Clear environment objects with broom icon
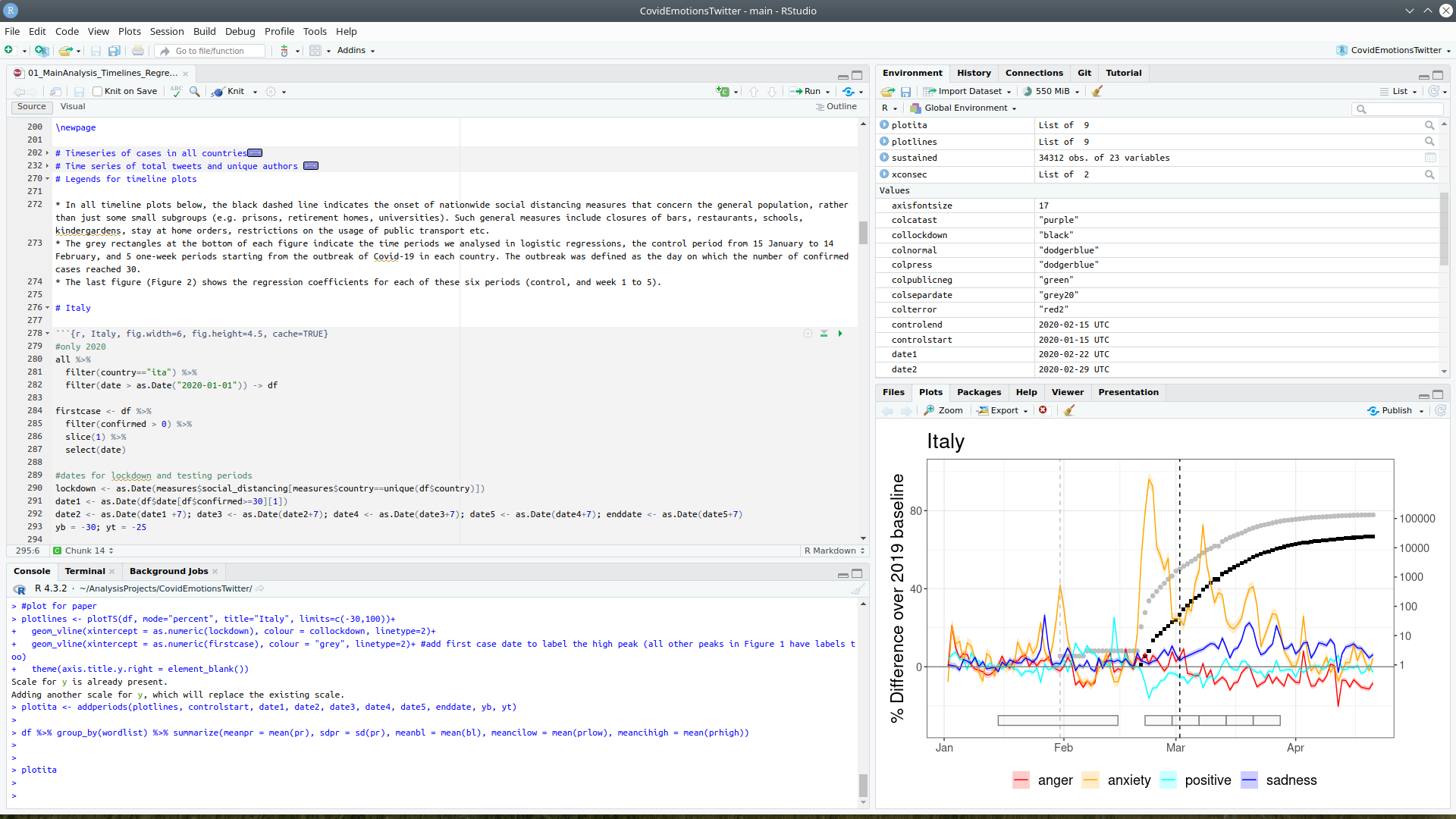The height and width of the screenshot is (819, 1456). tap(1097, 91)
